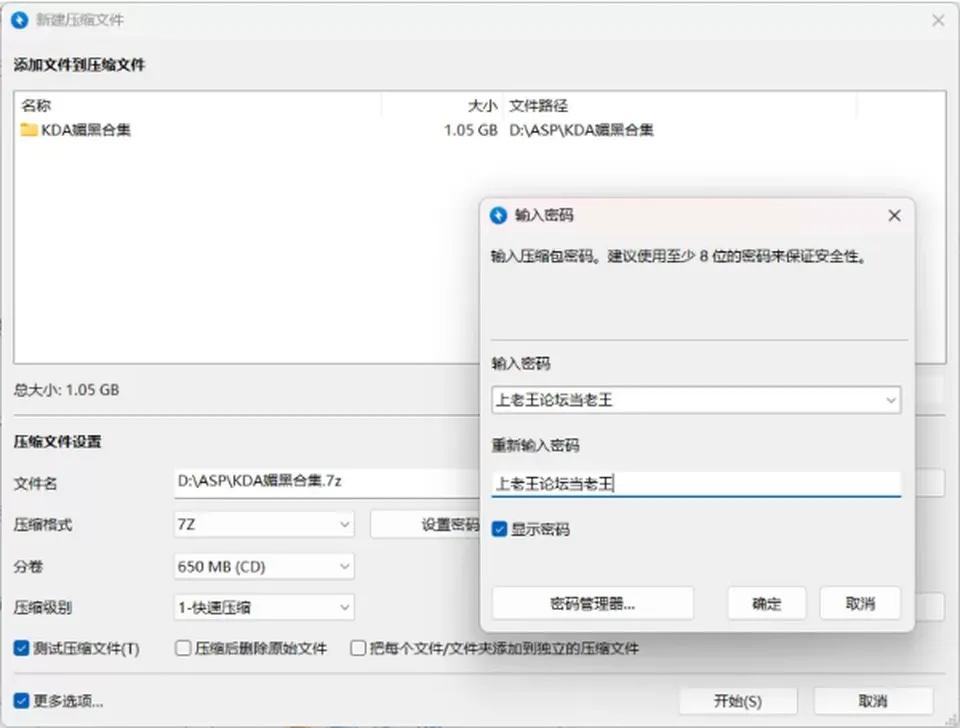Sort the list by the 大小 column header
This screenshot has width=960, height=728.
pos(482,106)
